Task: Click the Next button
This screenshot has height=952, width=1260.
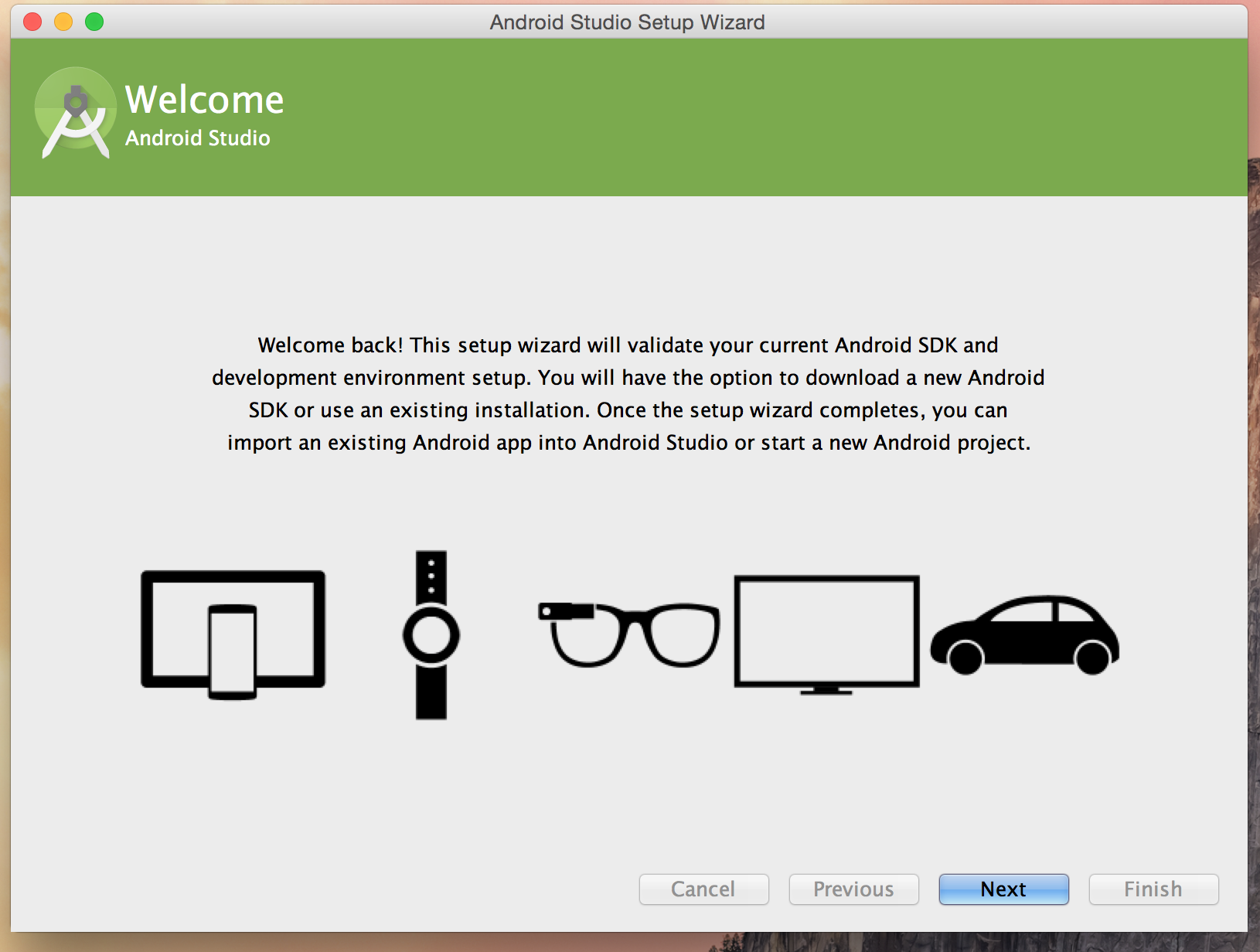Action: click(1003, 889)
